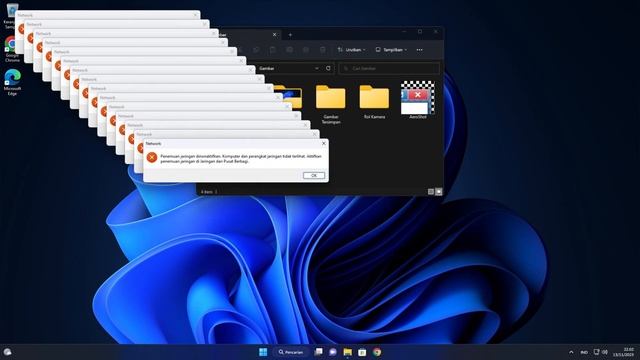Click the Share icon in Explorer toolbar
This screenshot has width=640, height=360.
click(x=306, y=50)
